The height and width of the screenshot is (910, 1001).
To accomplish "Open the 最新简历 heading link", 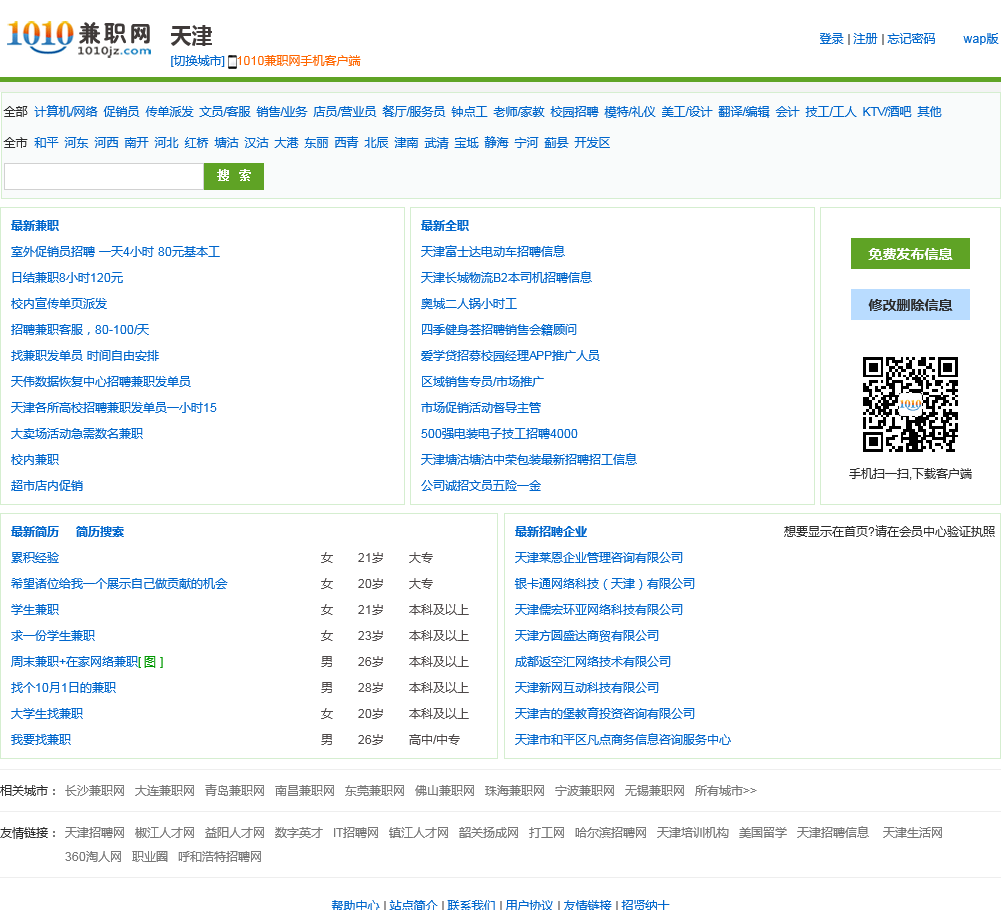I will (34, 531).
